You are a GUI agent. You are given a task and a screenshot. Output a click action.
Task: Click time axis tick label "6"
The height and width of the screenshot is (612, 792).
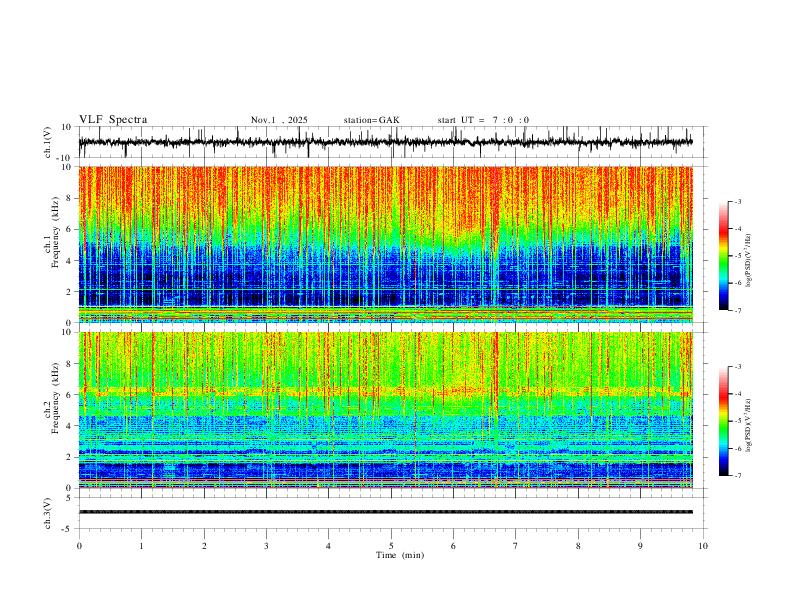pyautogui.click(x=453, y=546)
